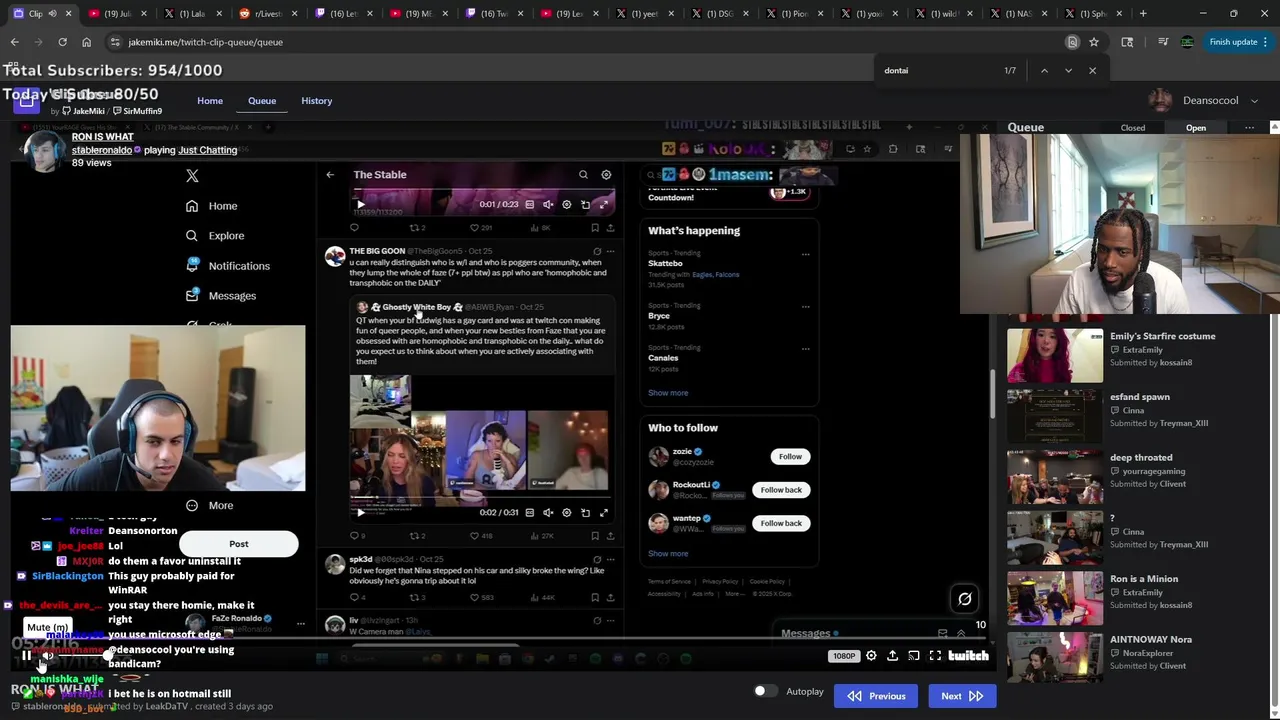Mute the clip using the volume icon
Screen dimensions: 1280x720
pyautogui.click(x=47, y=656)
